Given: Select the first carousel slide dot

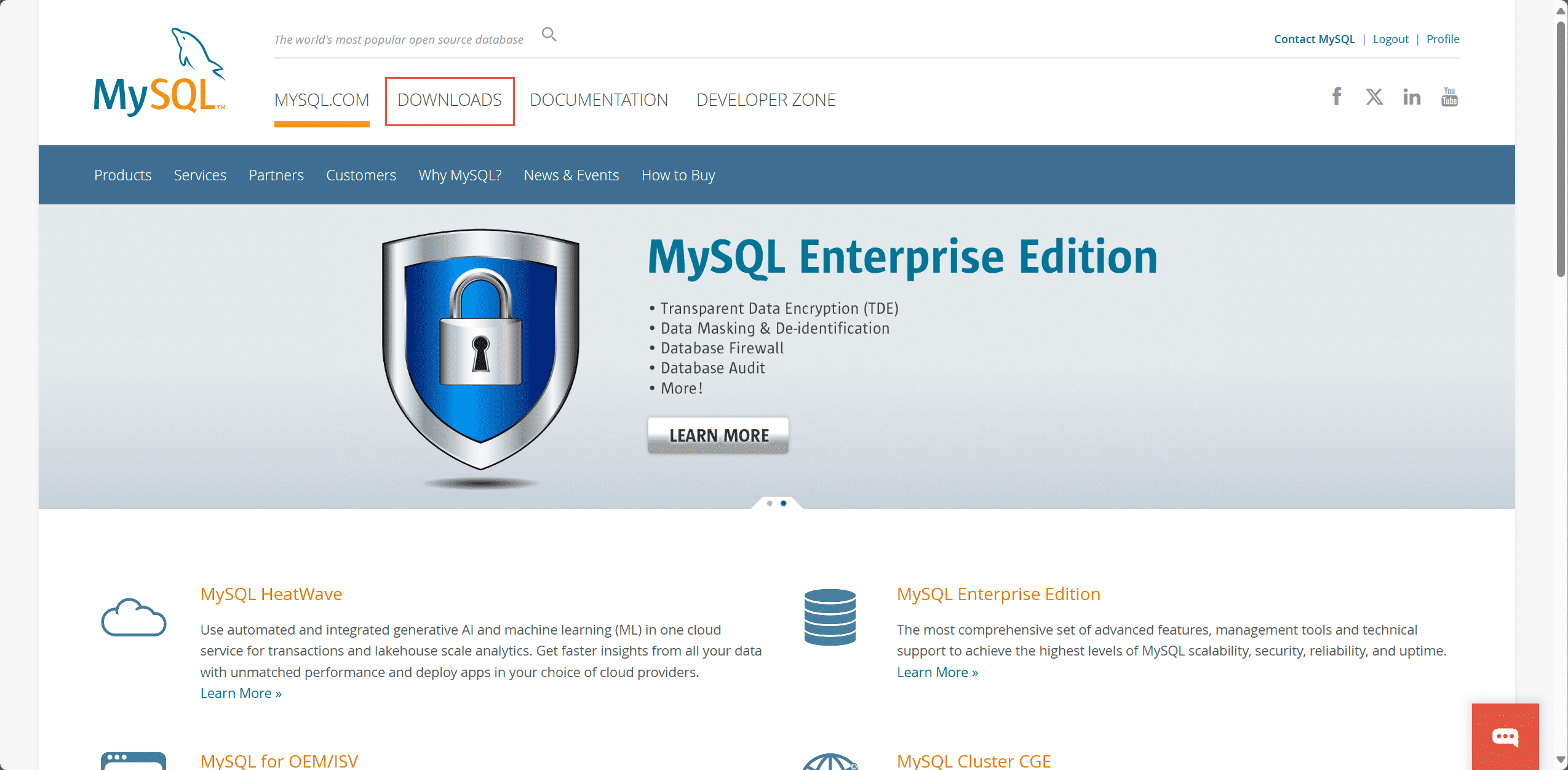Looking at the screenshot, I should 770,503.
